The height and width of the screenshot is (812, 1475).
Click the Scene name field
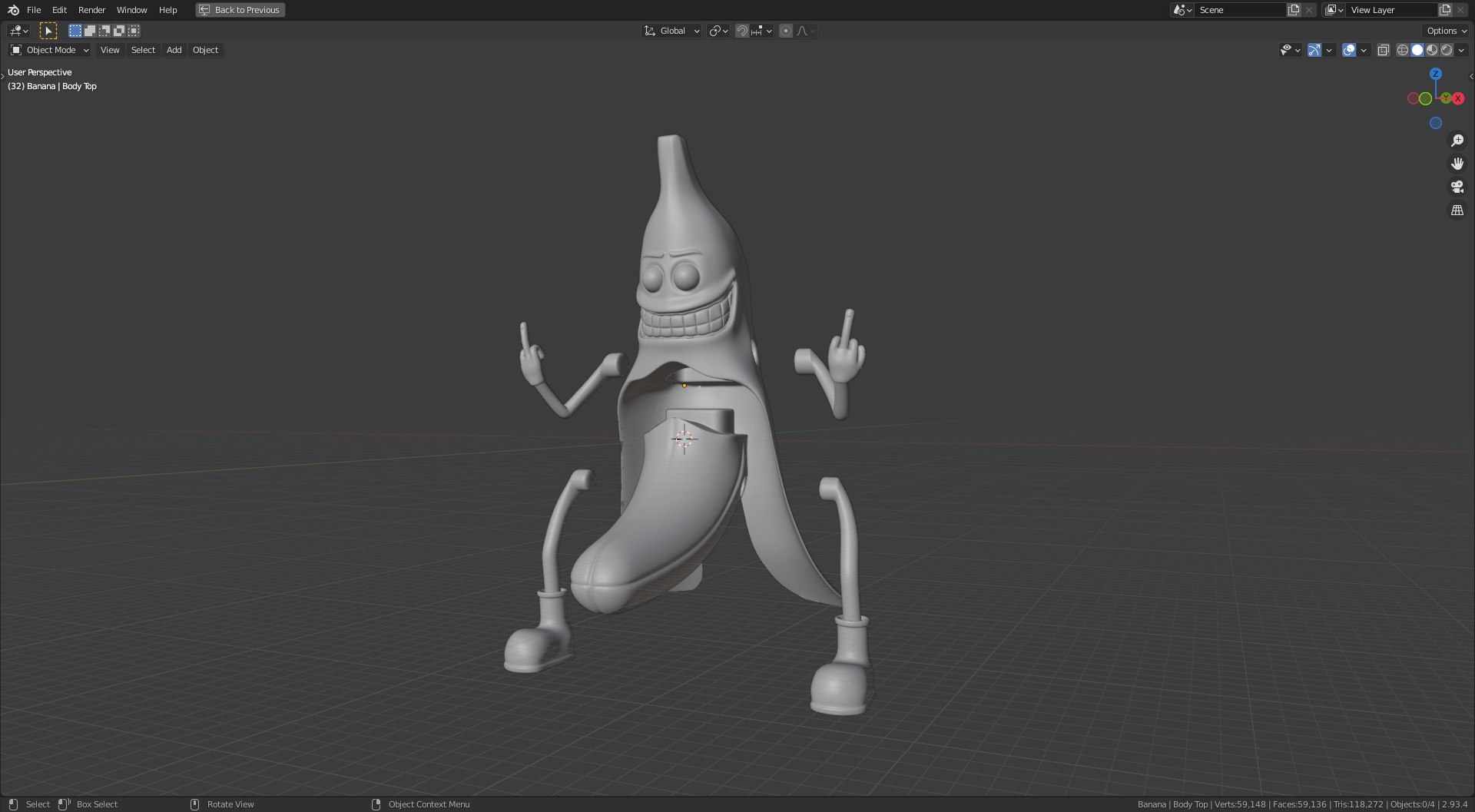pos(1240,10)
